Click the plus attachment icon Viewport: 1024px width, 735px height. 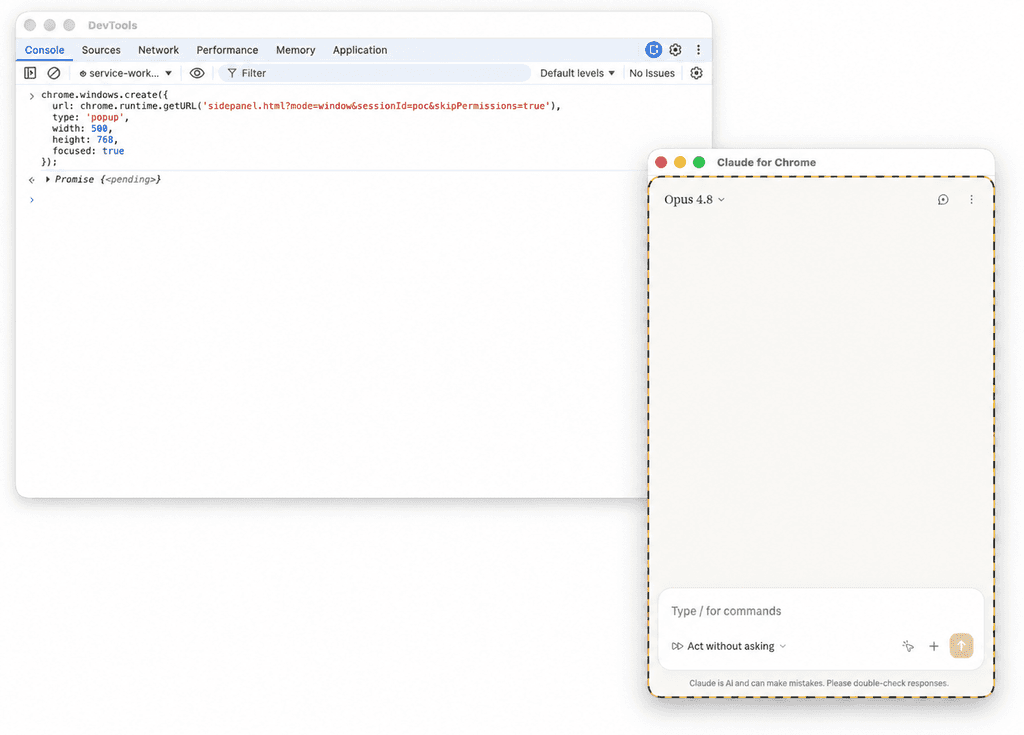pos(934,646)
